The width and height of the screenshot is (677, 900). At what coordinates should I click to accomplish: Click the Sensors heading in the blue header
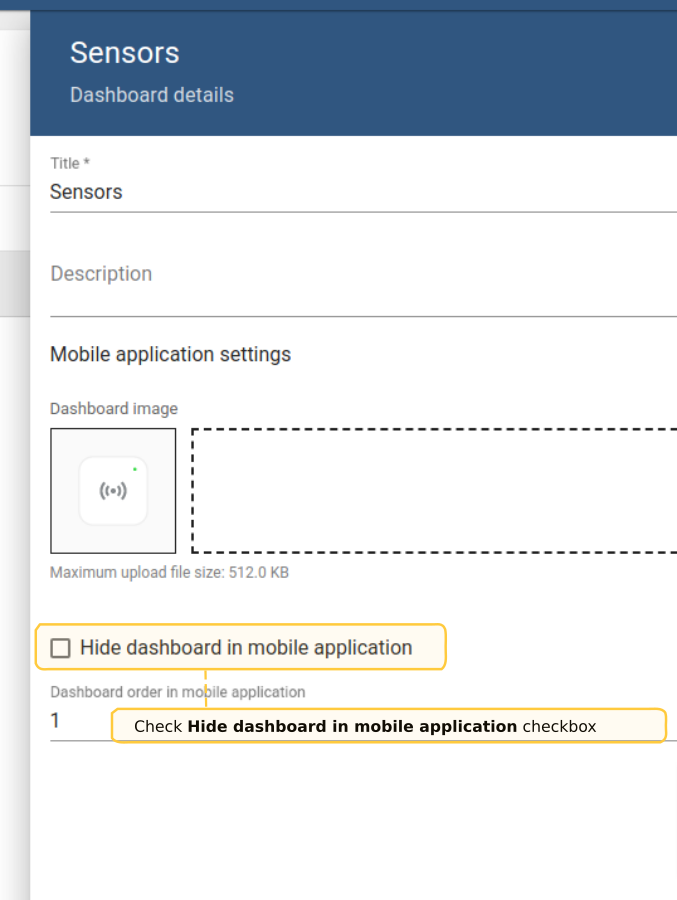click(125, 53)
